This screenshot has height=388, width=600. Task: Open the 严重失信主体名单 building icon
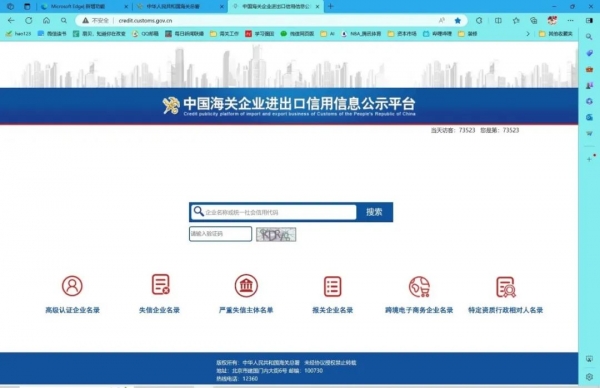pos(246,286)
